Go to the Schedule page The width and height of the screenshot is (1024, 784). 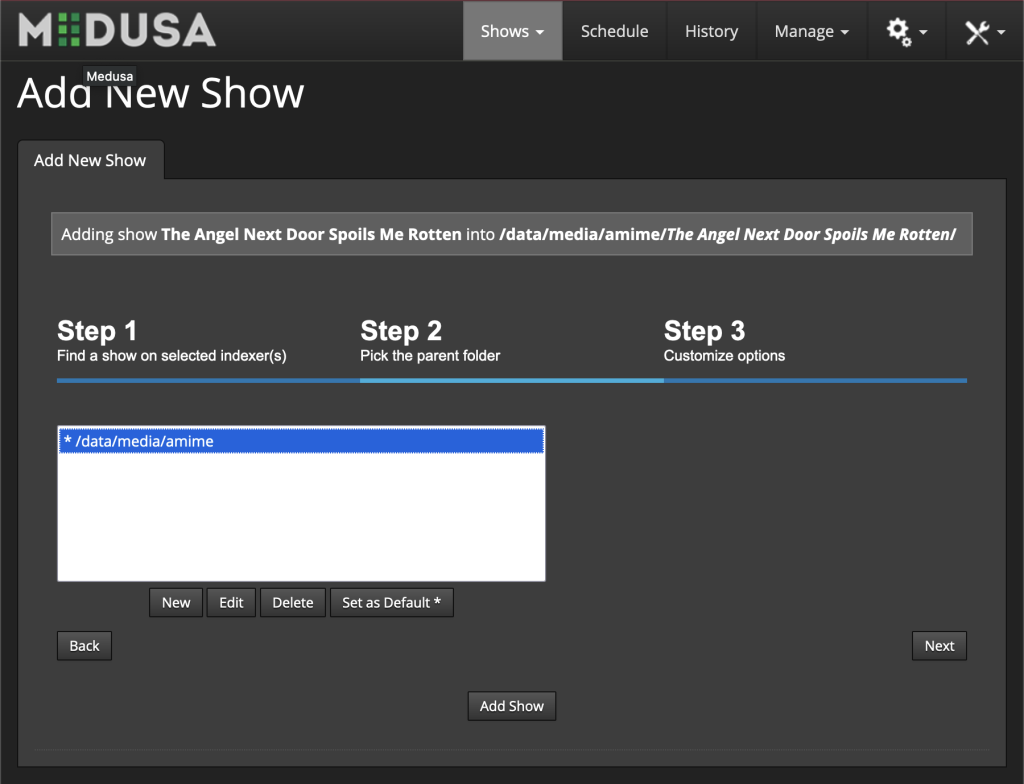(615, 31)
